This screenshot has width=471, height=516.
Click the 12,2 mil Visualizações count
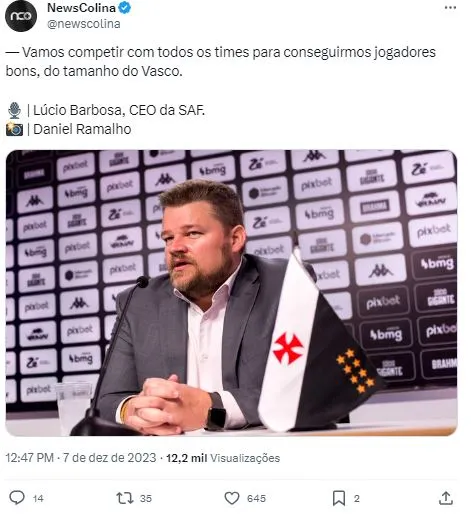click(223, 458)
